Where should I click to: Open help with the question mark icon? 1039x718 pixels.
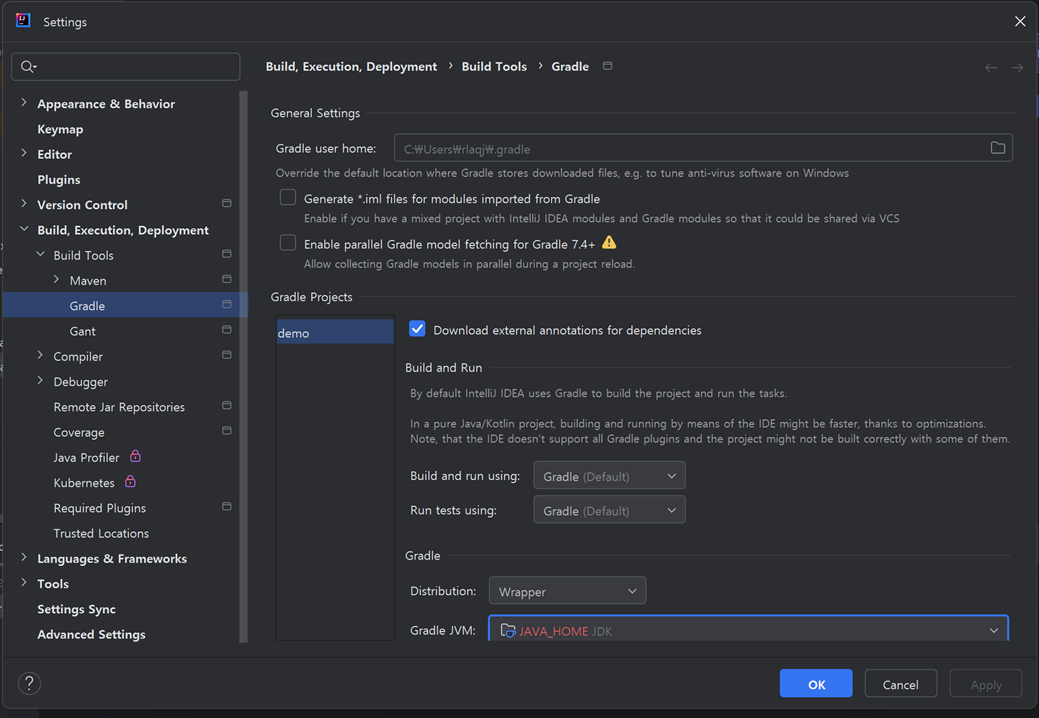coord(29,684)
